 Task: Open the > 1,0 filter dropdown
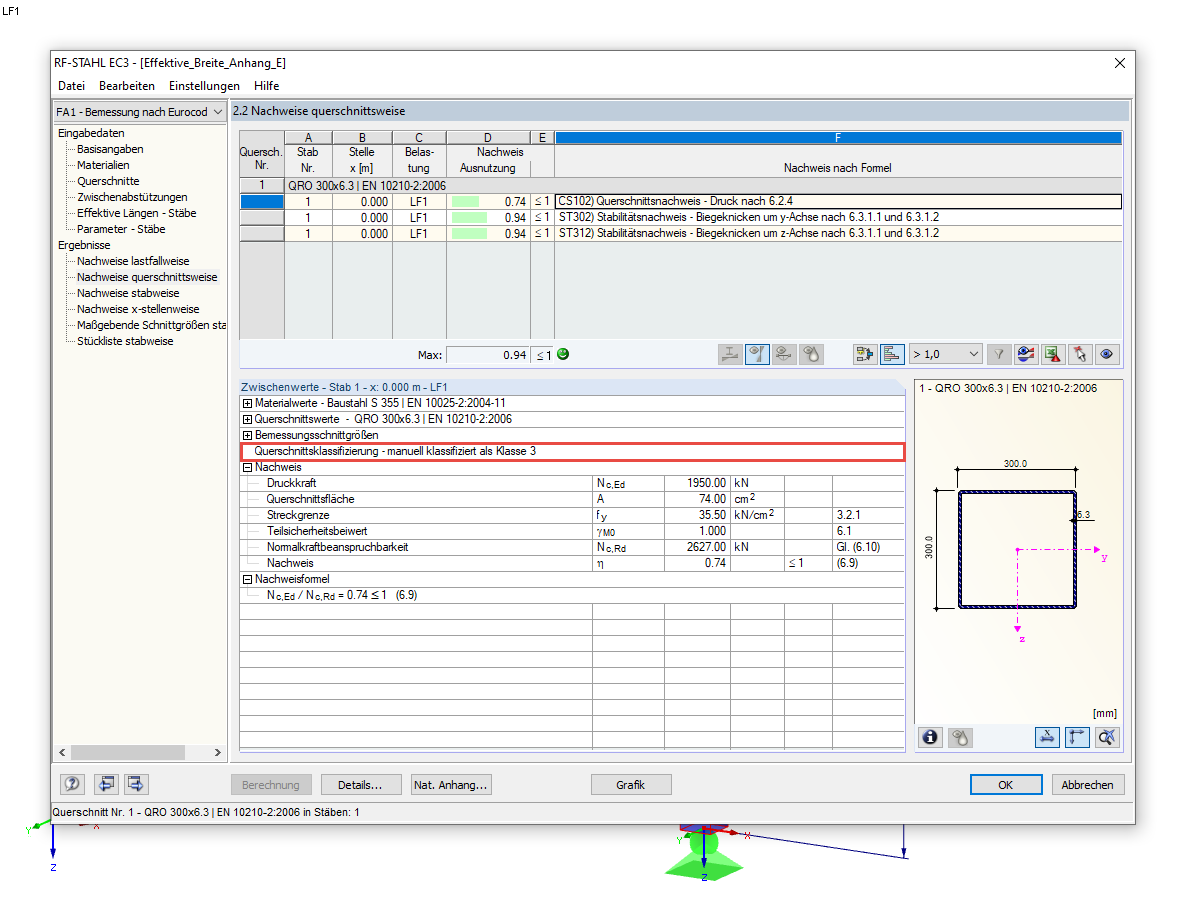pos(945,354)
